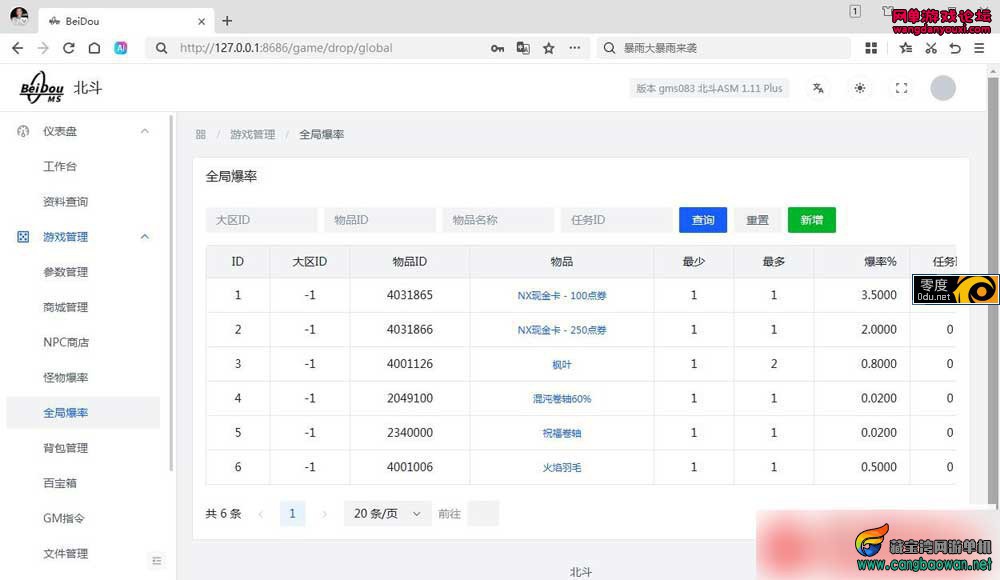Open the 枫叶 item link
Image resolution: width=1000 pixels, height=580 pixels.
pos(561,364)
